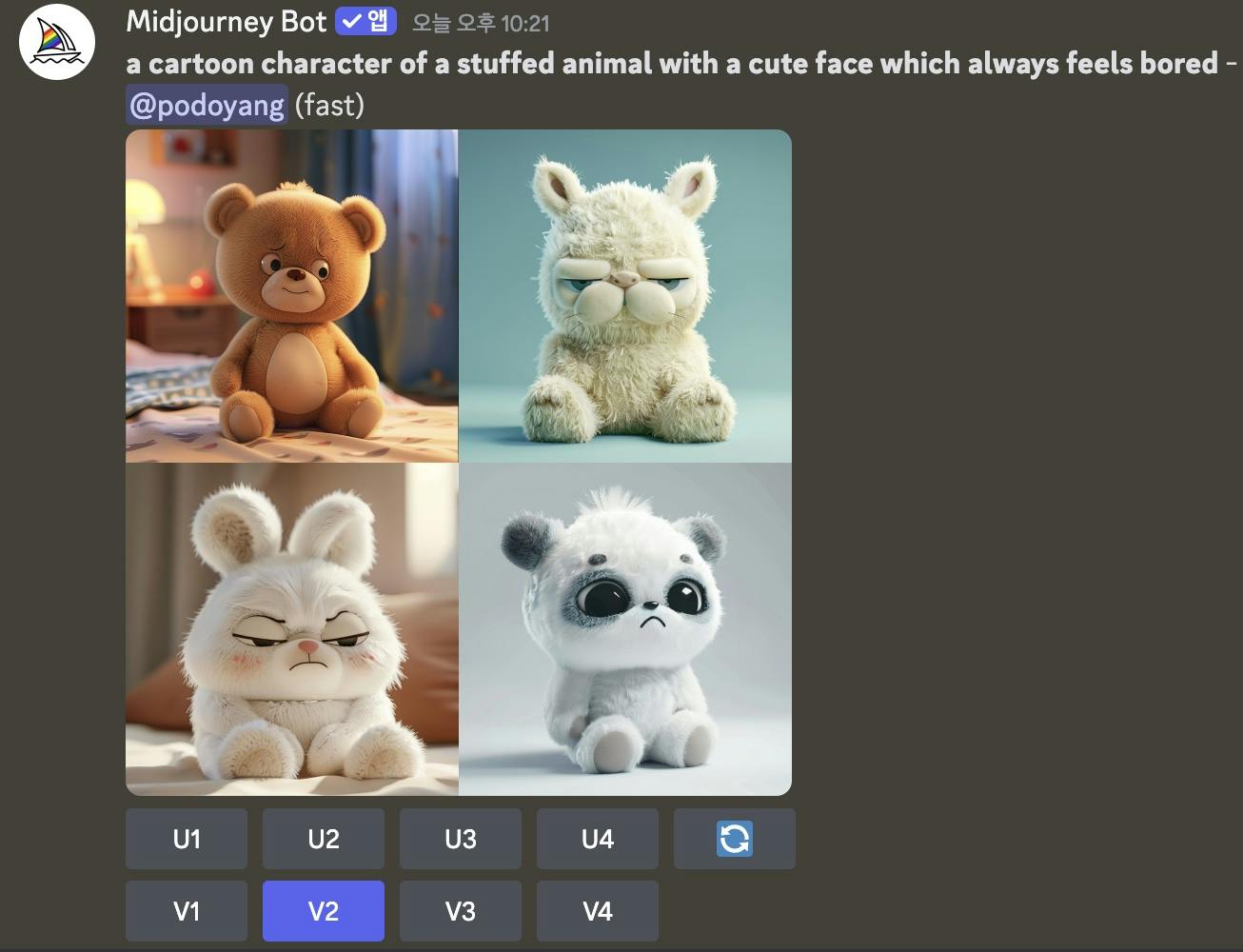1243x952 pixels.
Task: Upscale second image with U2 button
Action: [x=324, y=839]
